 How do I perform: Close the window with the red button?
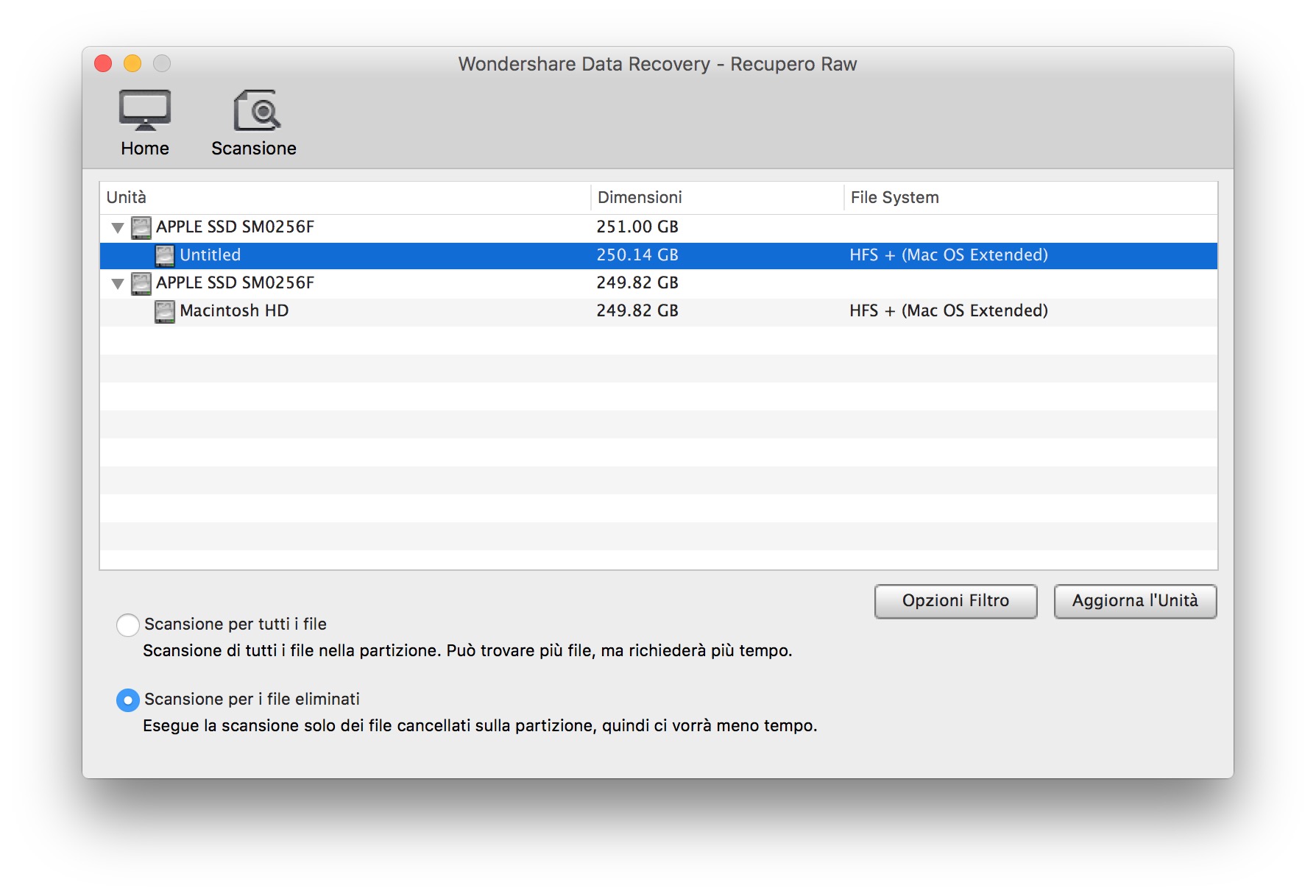104,64
